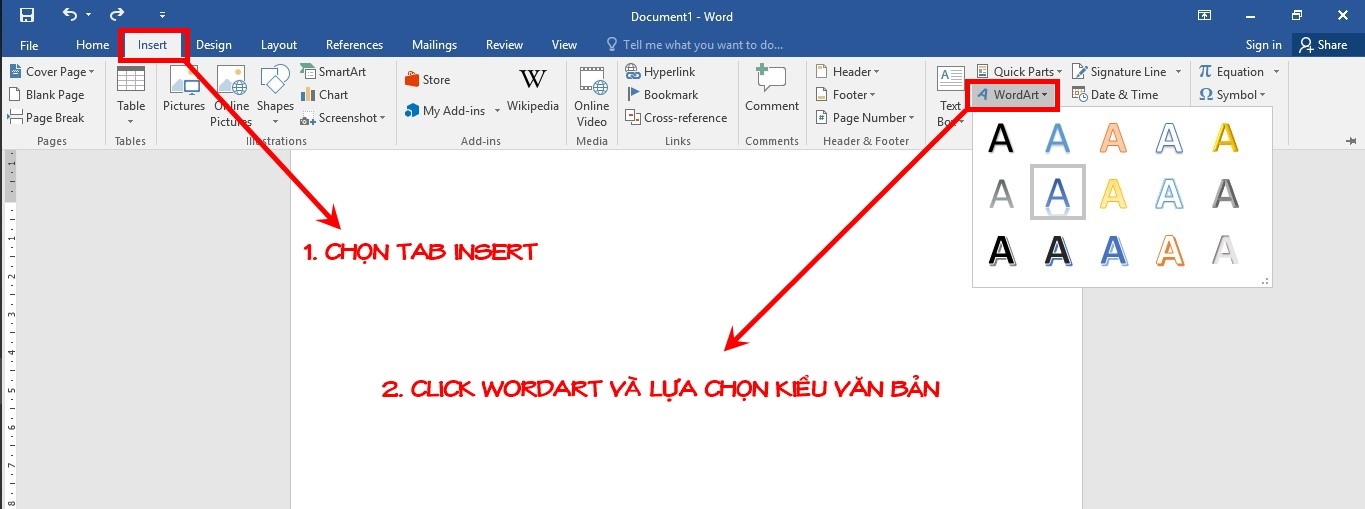Choose the light gray bottom-row WordArt style

(1225, 250)
